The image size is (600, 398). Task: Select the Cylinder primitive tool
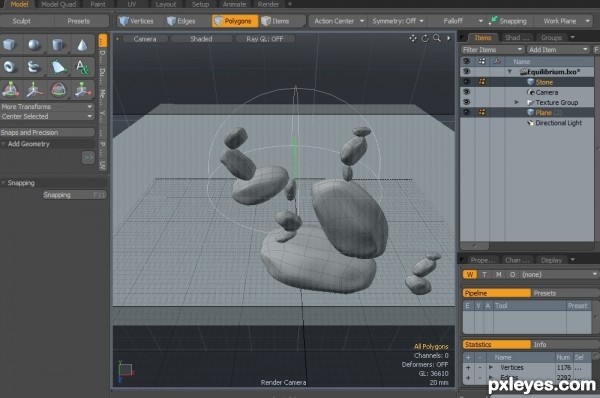click(x=58, y=45)
